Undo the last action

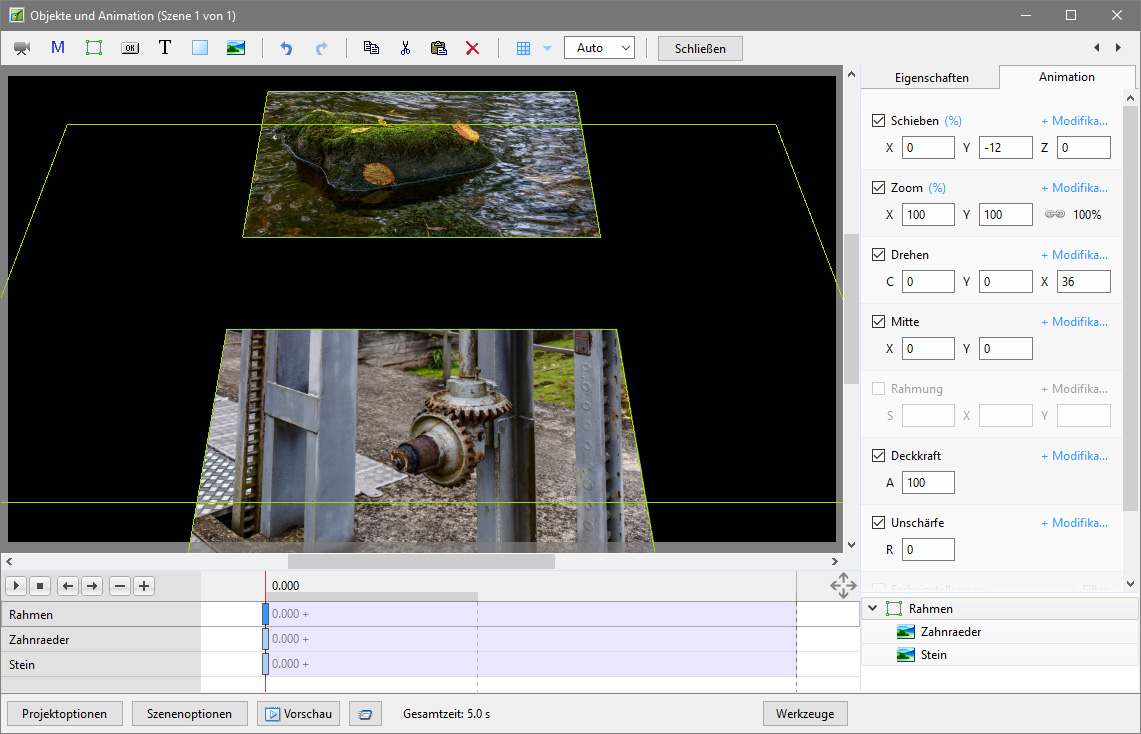tap(286, 48)
